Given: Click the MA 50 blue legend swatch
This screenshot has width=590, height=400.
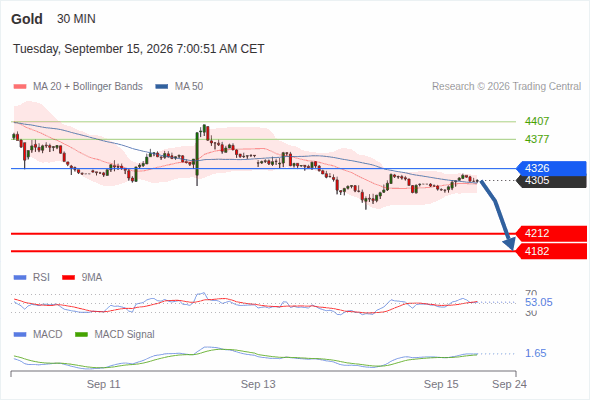Looking at the screenshot, I should tap(162, 87).
